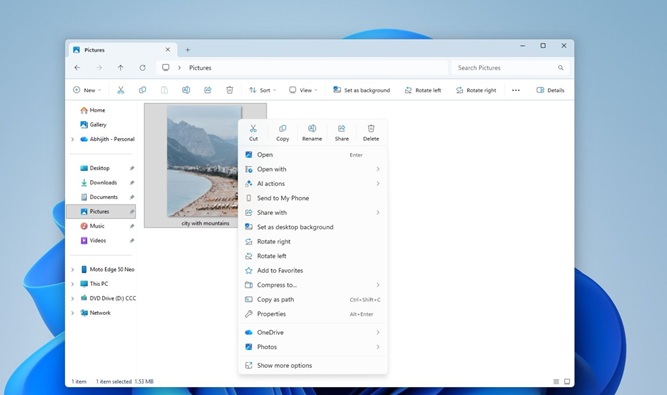Click the Share icon in the toolbar
This screenshot has height=395, width=667.
tap(208, 90)
